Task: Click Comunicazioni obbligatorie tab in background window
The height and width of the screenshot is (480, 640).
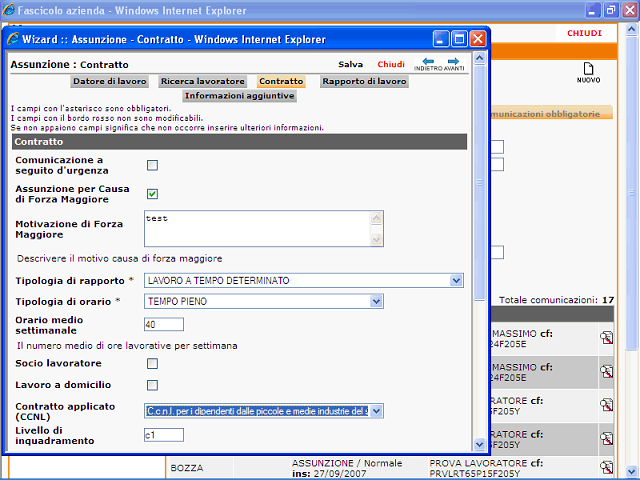Action: point(551,113)
